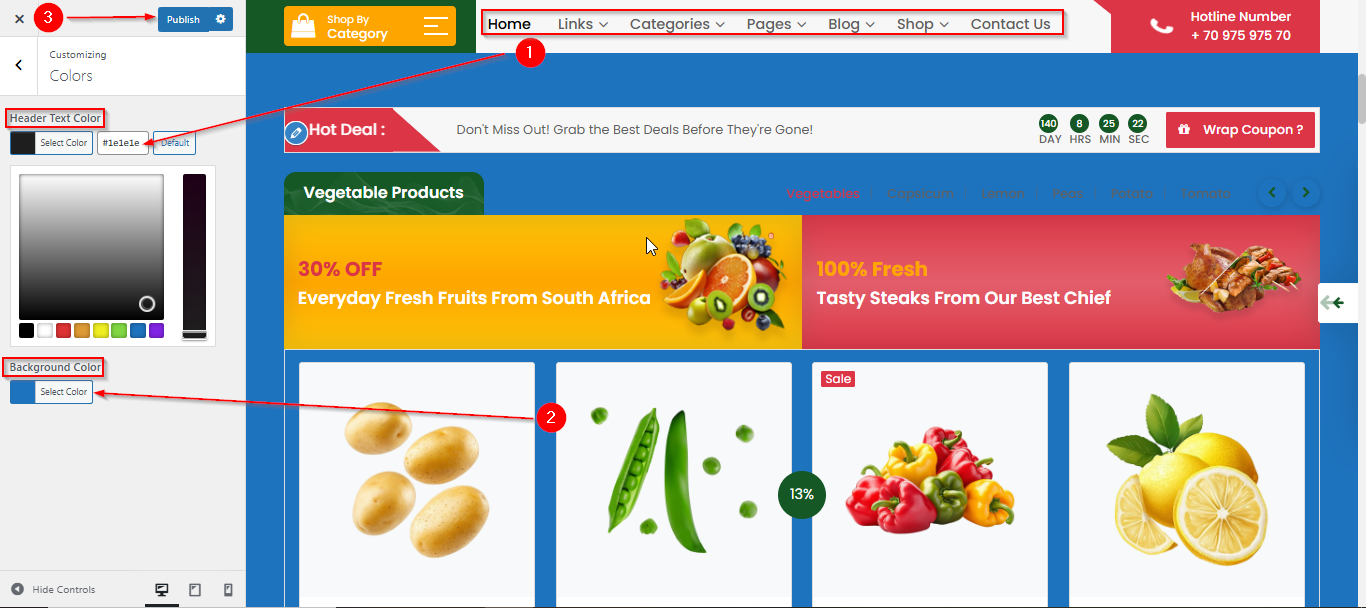Switch to tablet preview device icon
This screenshot has height=608, width=1366.
point(195,590)
